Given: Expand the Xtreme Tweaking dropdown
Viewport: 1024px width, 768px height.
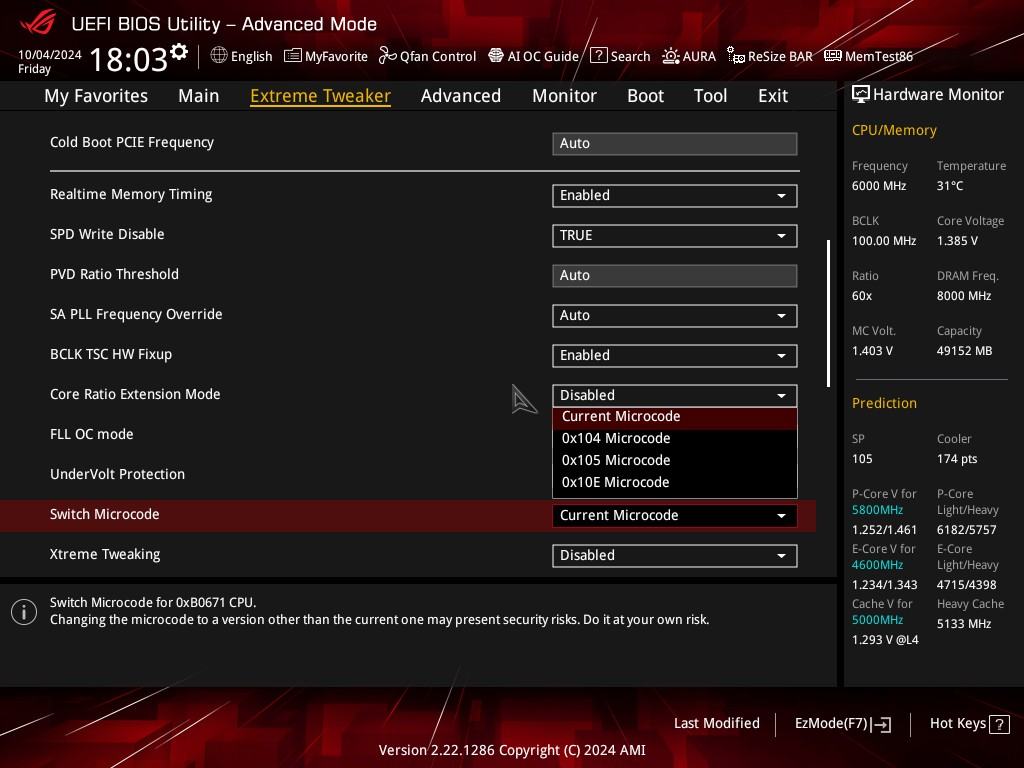Looking at the screenshot, I should 675,556.
